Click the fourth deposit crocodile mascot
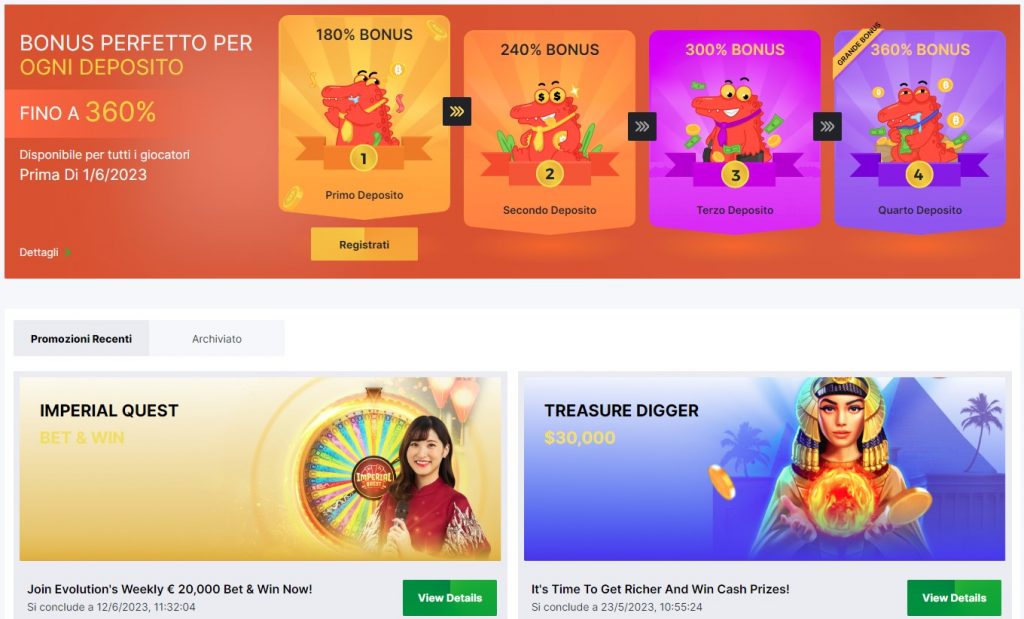1024x619 pixels. [x=914, y=123]
